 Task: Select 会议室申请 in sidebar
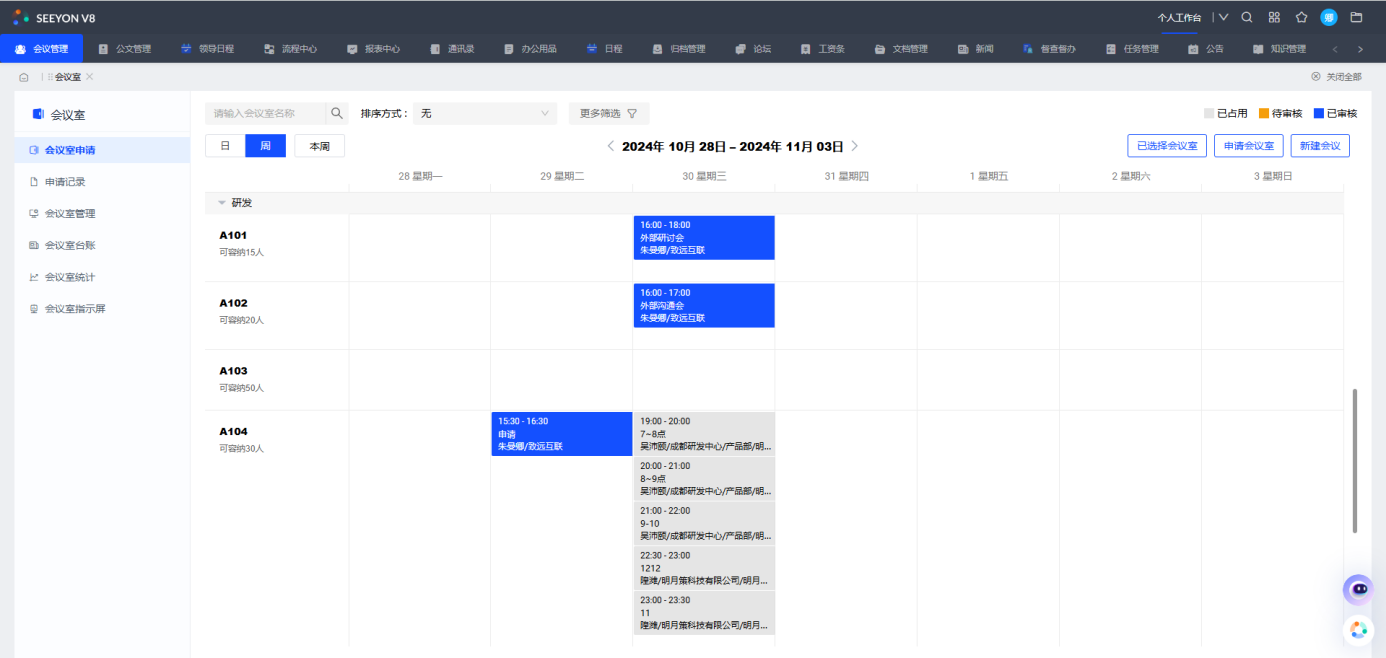pos(102,150)
